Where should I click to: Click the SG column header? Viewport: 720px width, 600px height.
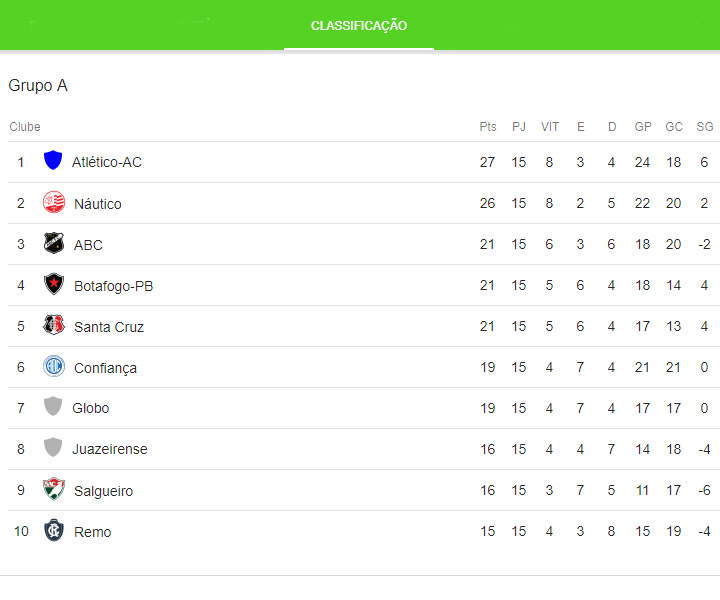[x=705, y=127]
